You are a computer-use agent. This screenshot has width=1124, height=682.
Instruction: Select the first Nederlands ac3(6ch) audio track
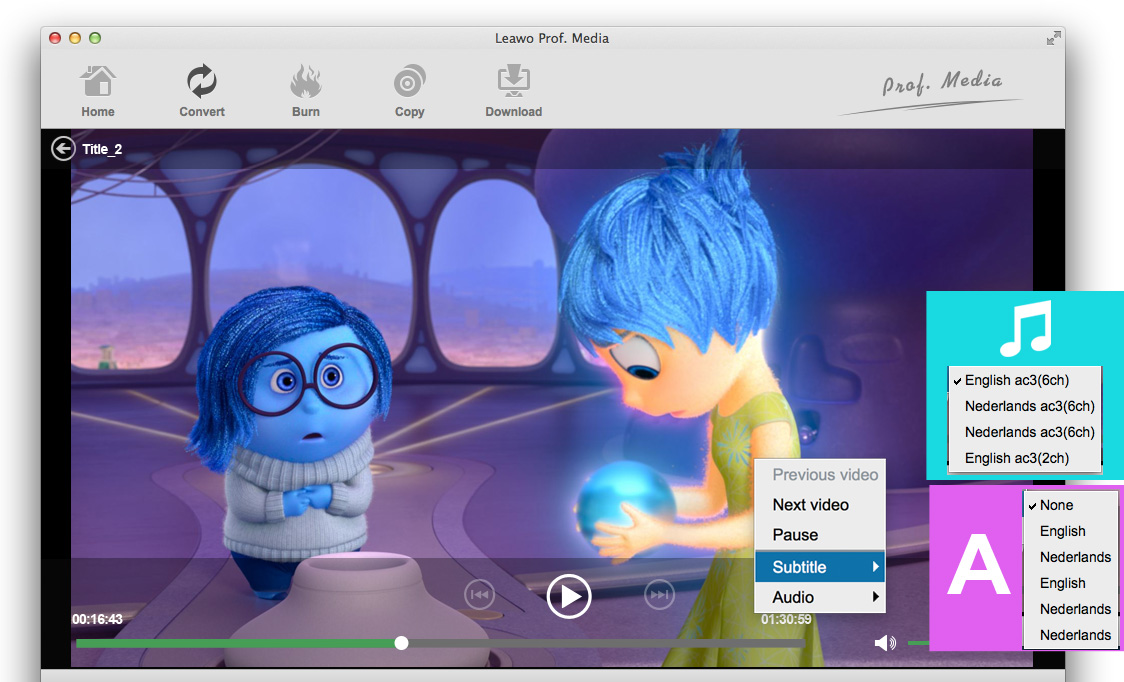click(1029, 406)
